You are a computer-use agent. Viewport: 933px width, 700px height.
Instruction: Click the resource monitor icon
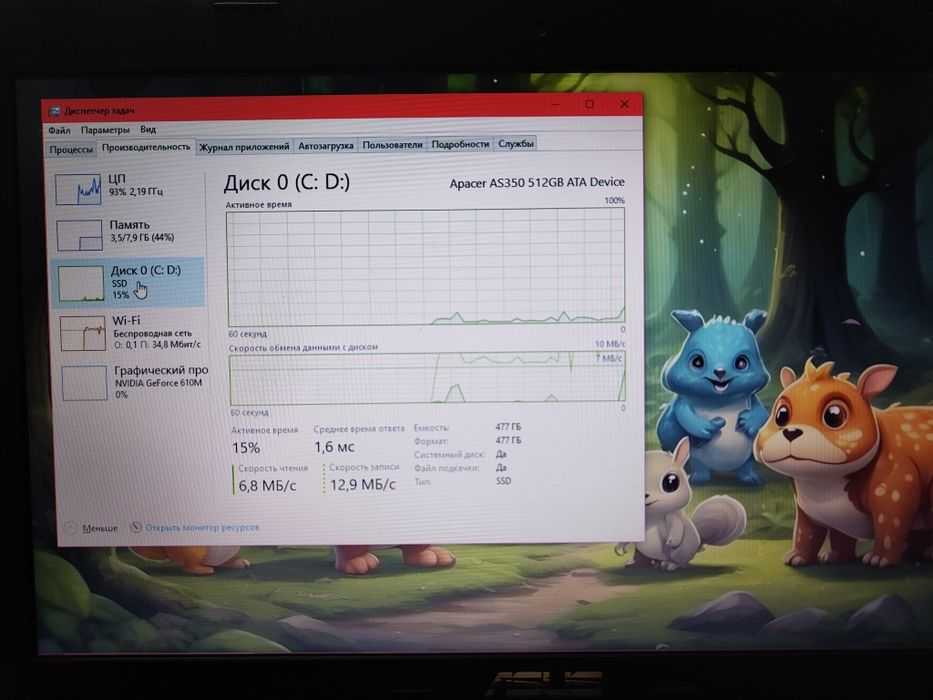click(x=136, y=527)
